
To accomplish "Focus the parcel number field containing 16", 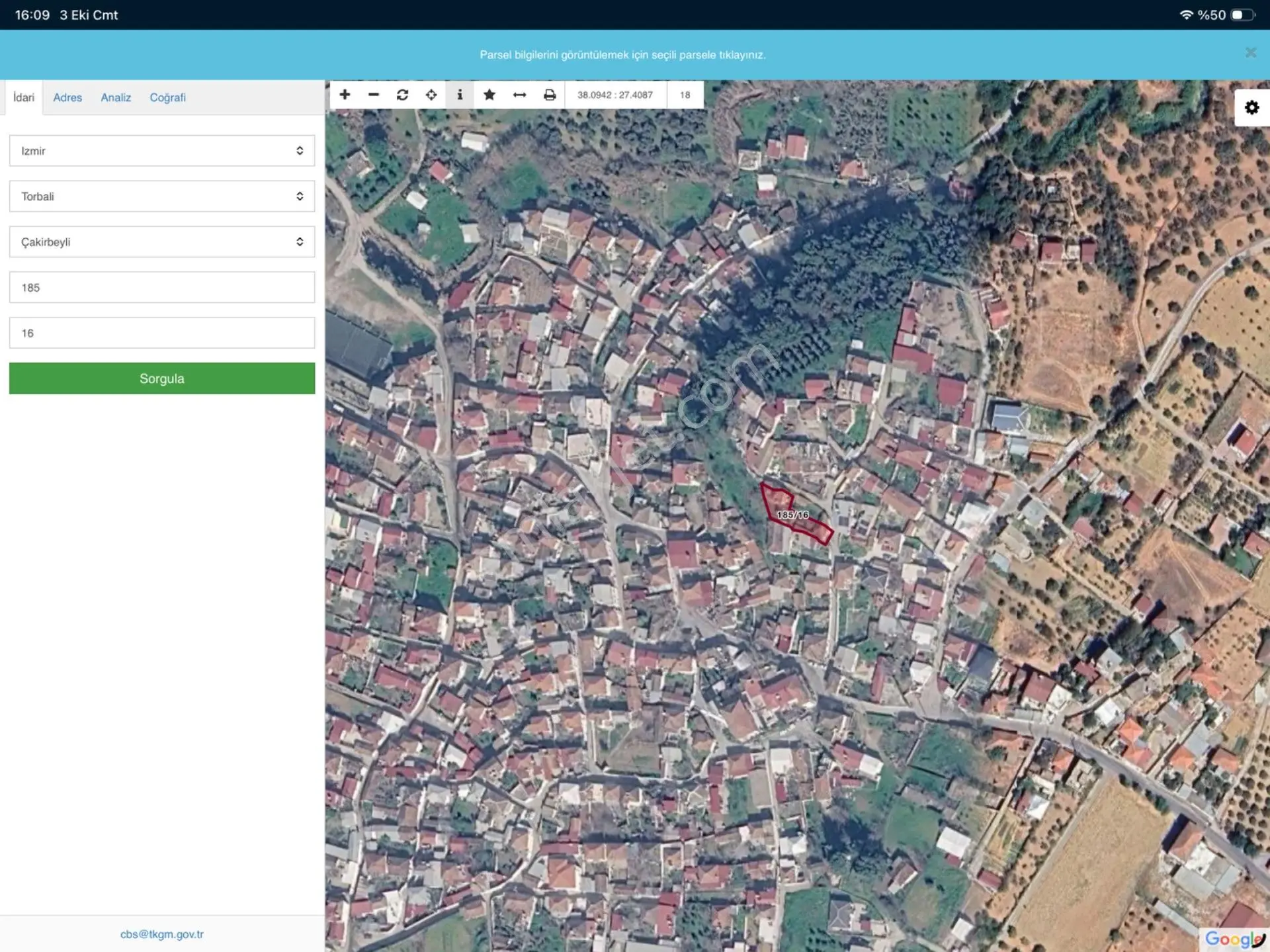I will 162,333.
